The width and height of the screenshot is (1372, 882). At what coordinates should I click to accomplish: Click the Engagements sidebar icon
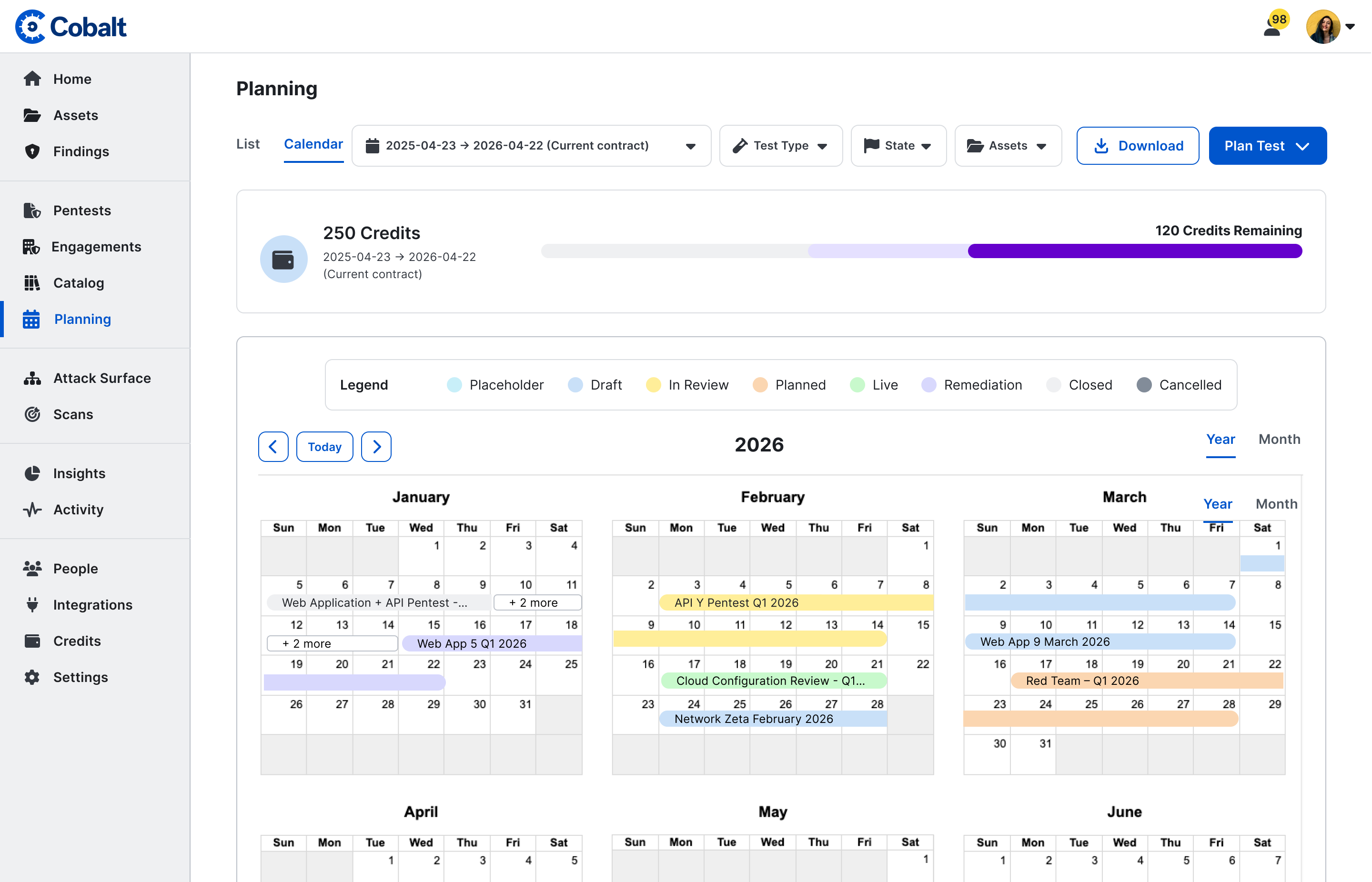pyautogui.click(x=31, y=246)
